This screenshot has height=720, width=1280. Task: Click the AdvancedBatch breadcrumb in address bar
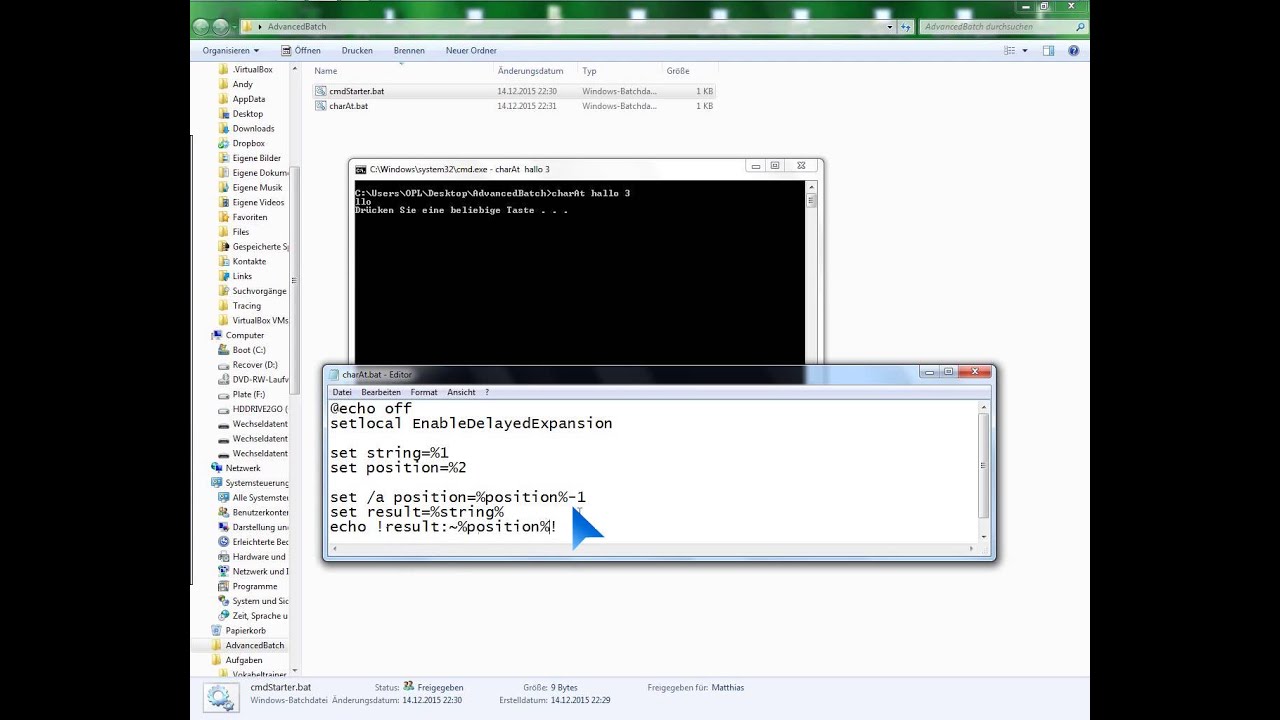pos(297,27)
